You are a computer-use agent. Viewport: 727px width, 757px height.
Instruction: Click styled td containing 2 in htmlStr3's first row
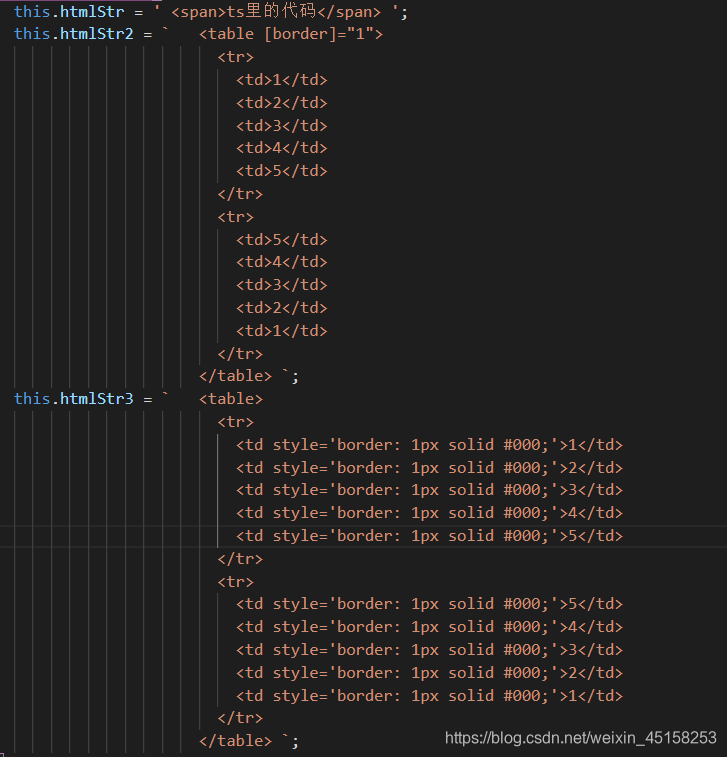tap(429, 468)
